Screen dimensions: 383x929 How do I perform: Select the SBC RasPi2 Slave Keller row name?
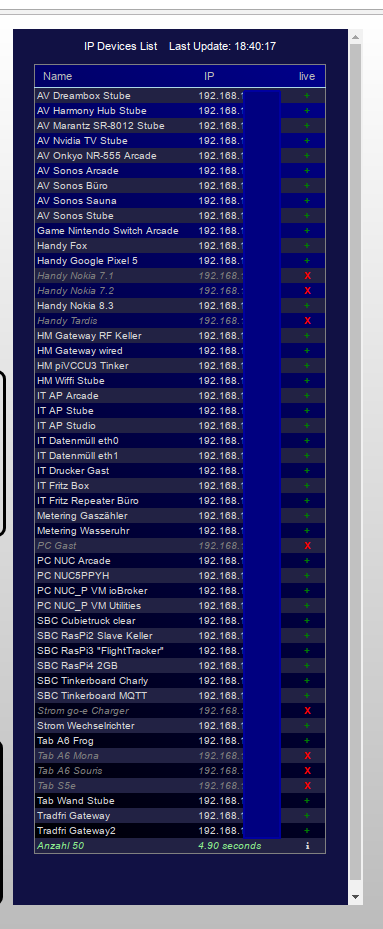(95, 636)
